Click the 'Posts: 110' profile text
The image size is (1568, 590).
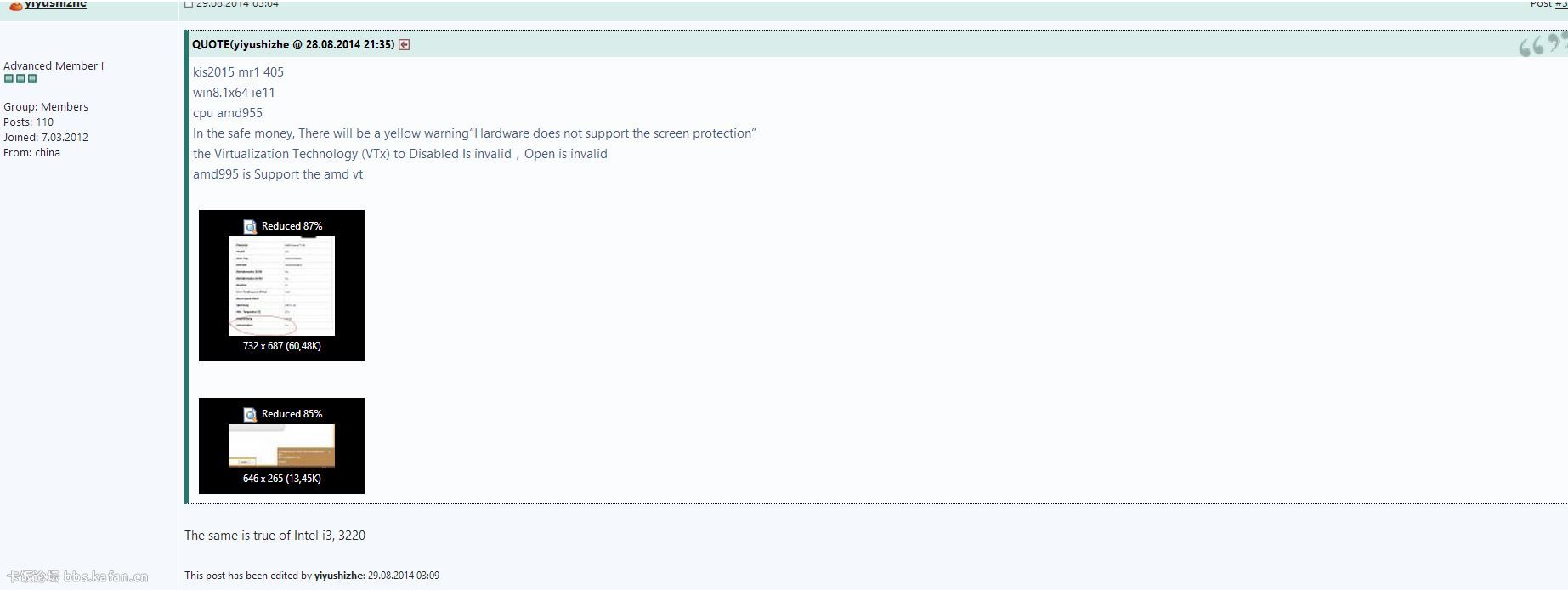pyautogui.click(x=29, y=122)
